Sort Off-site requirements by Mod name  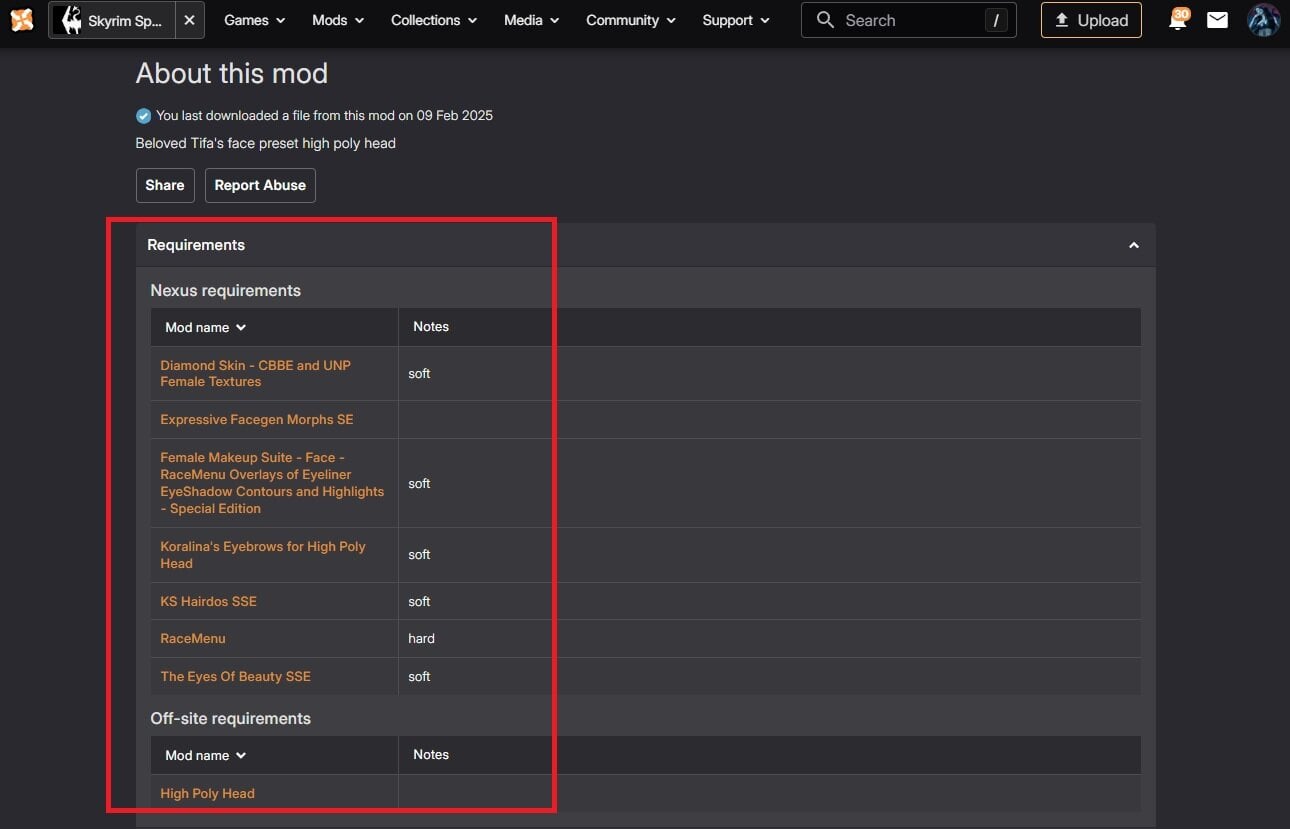click(206, 755)
